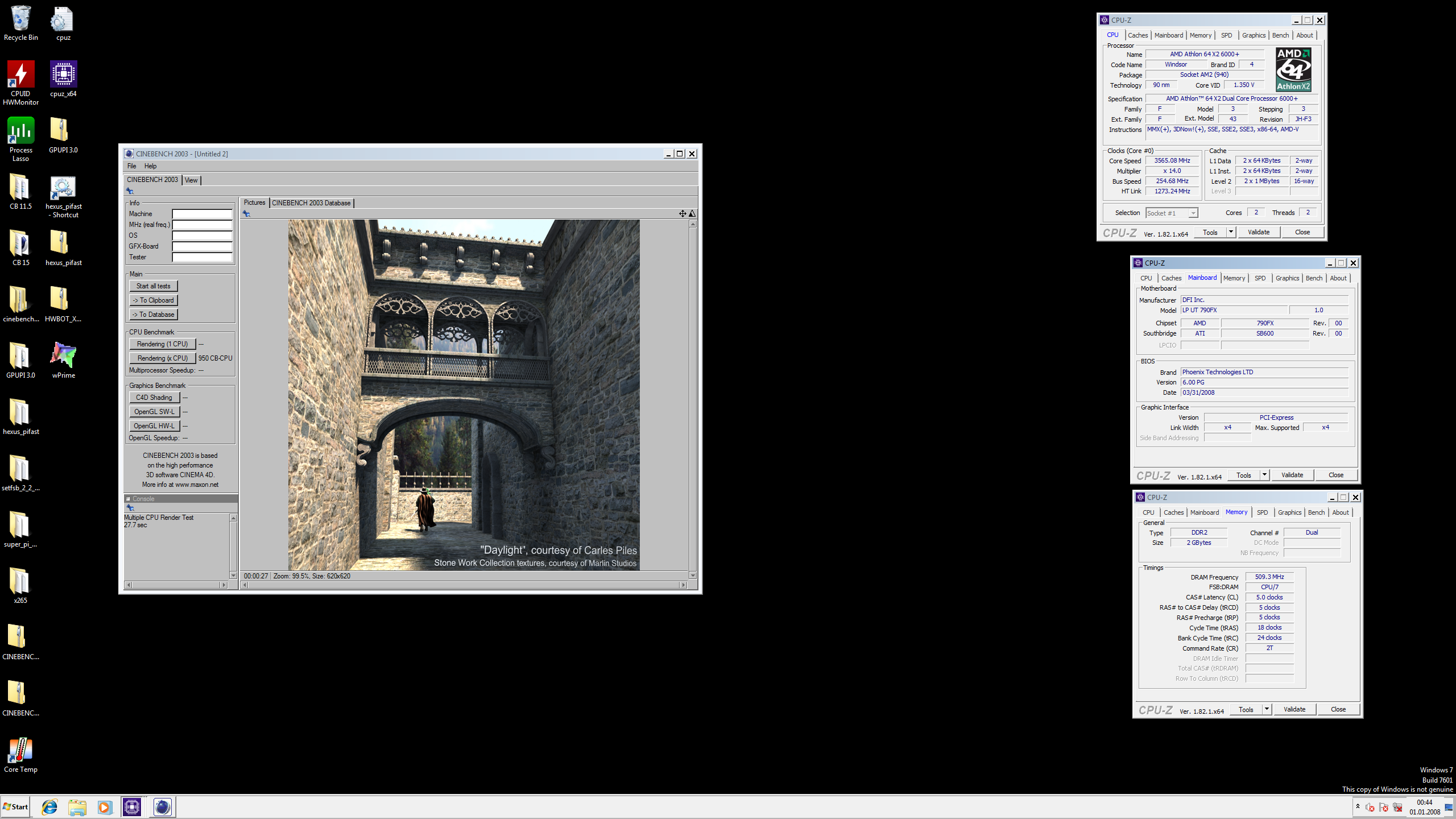Viewport: 1456px width, 819px height.
Task: Click the clock in the system tray
Action: pos(1425,807)
